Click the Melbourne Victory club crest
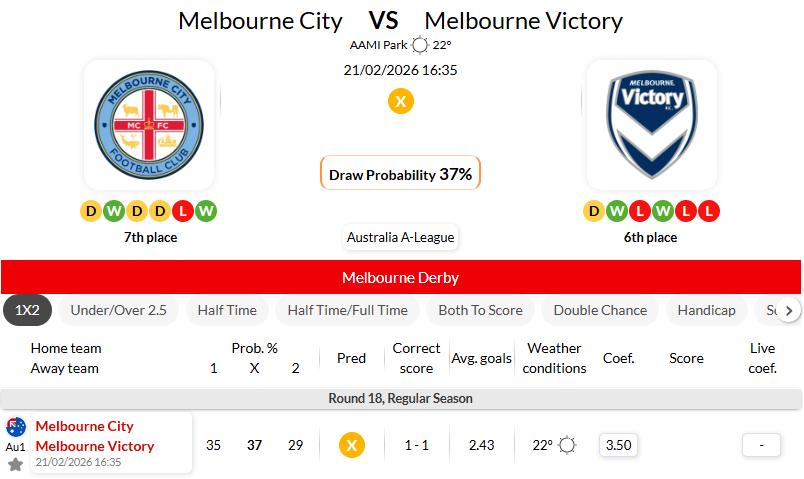 [x=651, y=125]
